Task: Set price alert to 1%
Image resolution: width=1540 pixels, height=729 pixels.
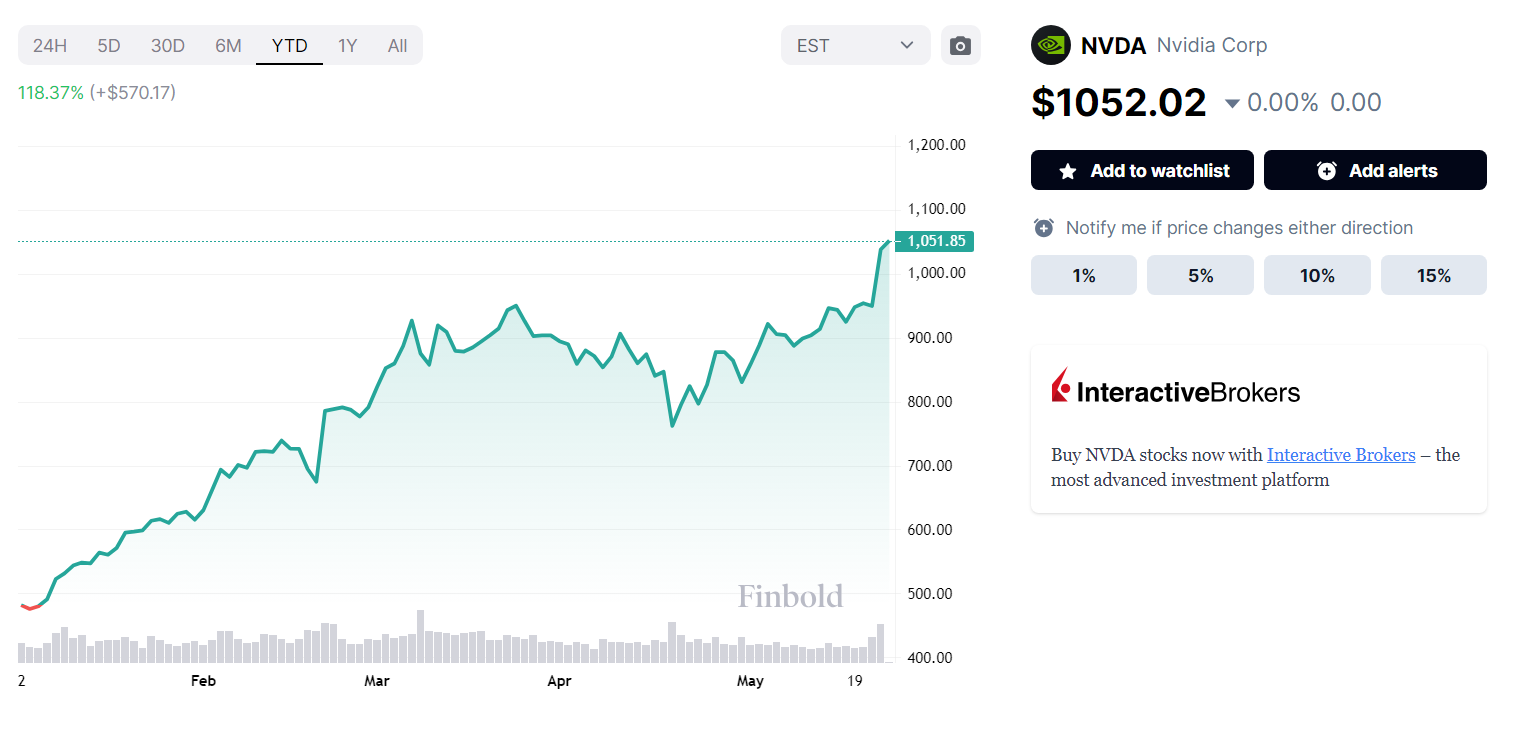Action: [1084, 275]
